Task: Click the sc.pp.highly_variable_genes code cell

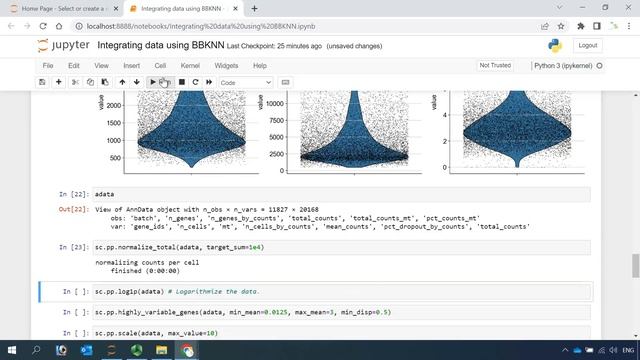Action: (x=341, y=312)
